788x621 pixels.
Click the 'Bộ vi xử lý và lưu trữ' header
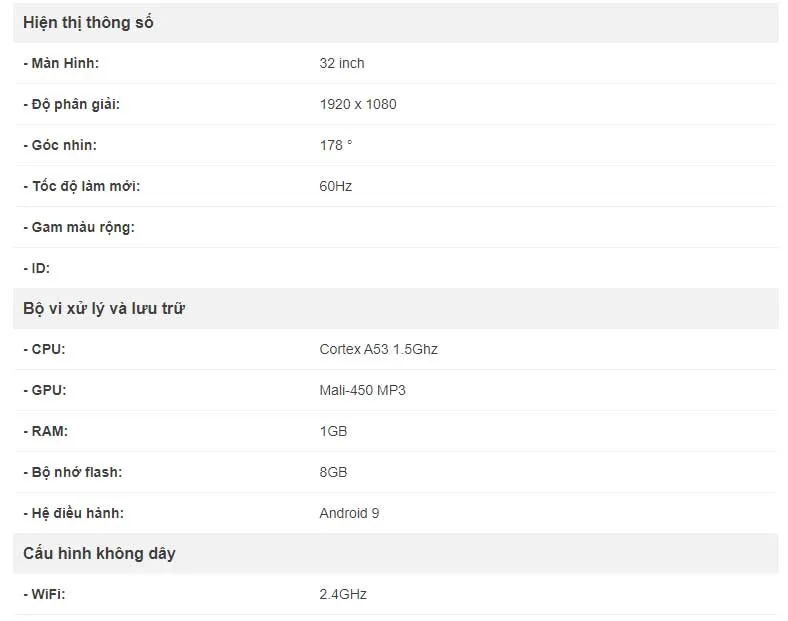(x=104, y=308)
